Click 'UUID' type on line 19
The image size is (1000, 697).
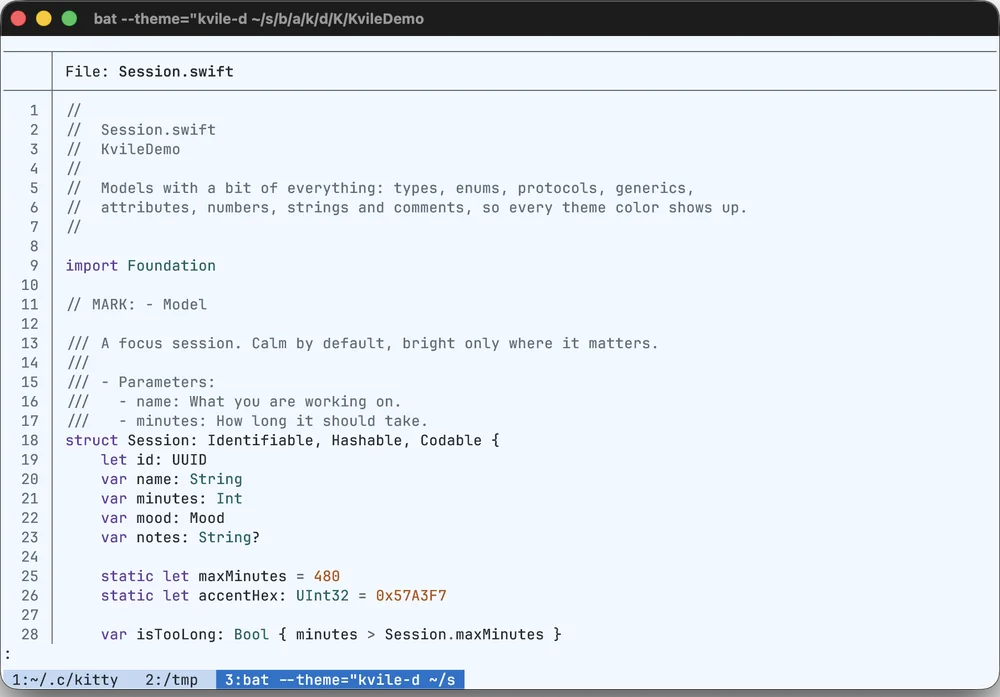(189, 460)
